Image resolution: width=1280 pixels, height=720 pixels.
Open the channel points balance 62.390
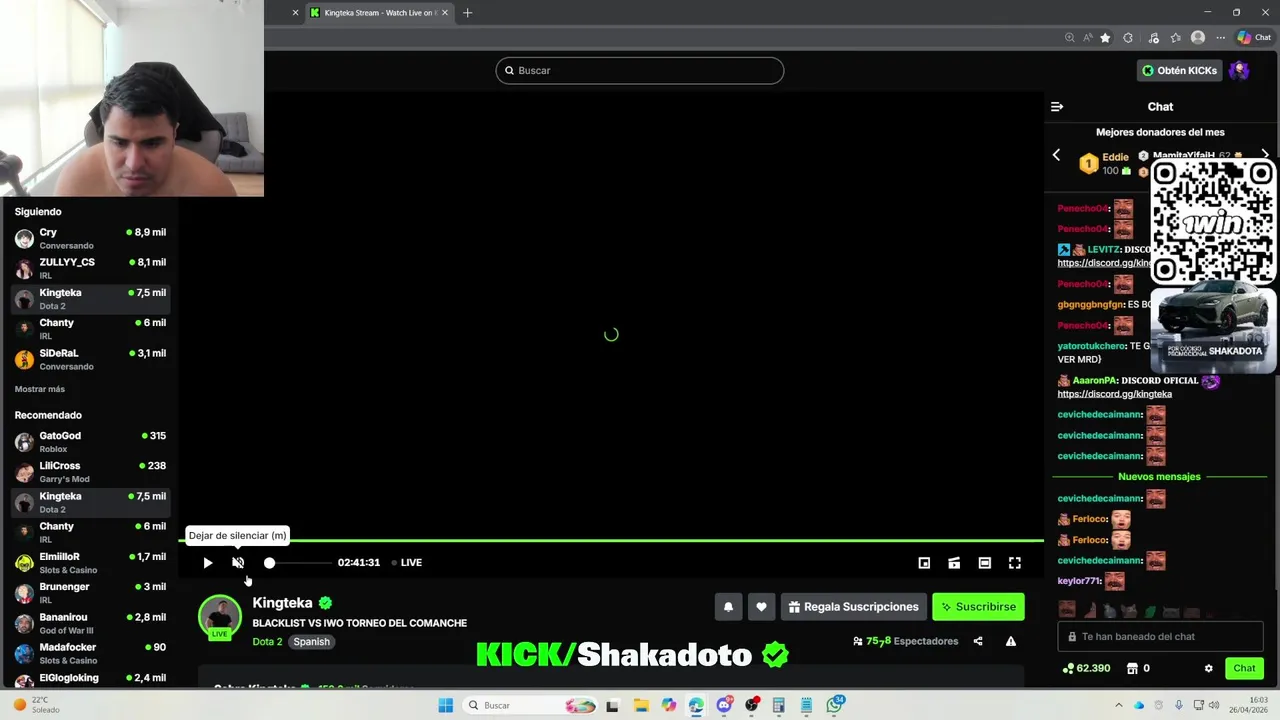coord(1086,668)
